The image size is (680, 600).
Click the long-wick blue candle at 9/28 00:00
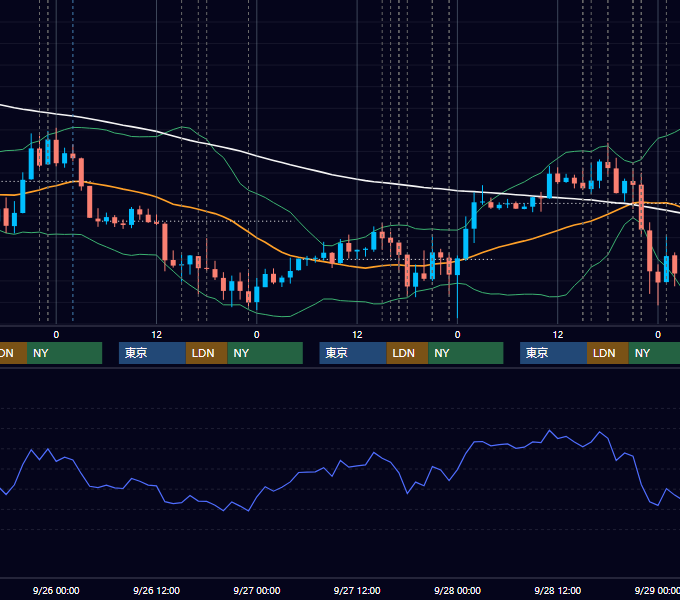tap(457, 266)
